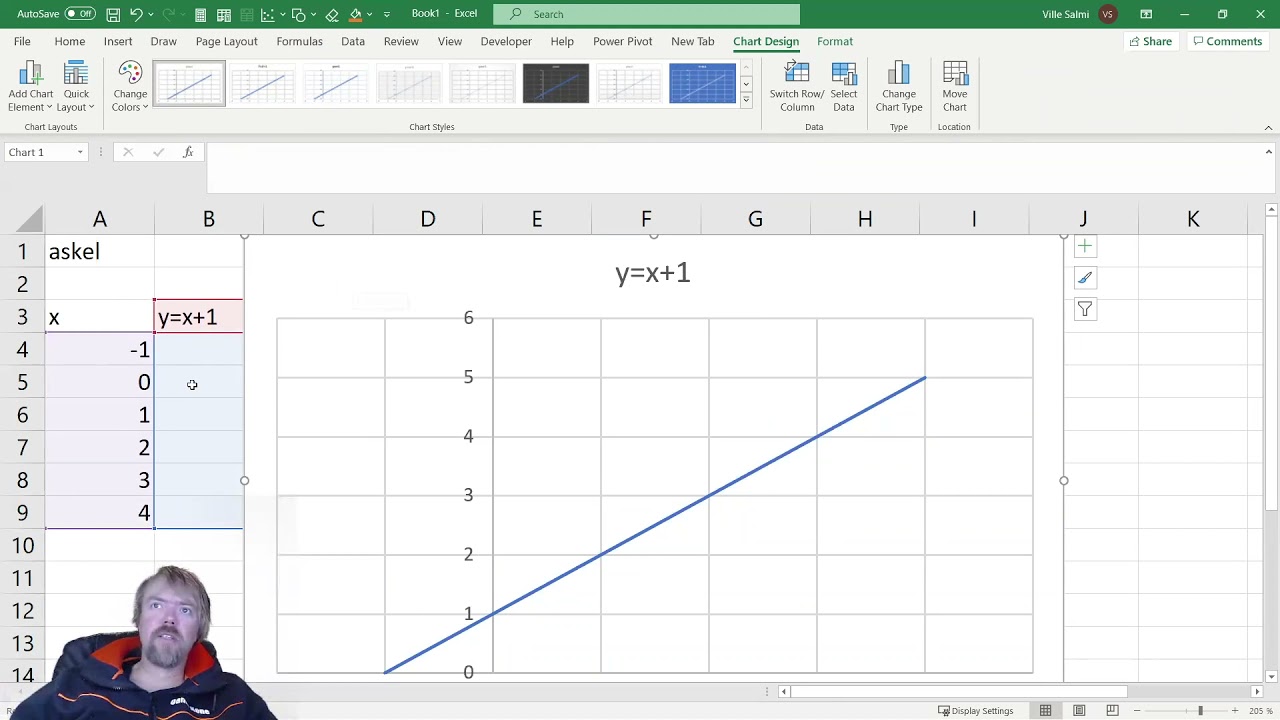Open the Data ribbon tab
The image size is (1280, 720).
[x=353, y=41]
